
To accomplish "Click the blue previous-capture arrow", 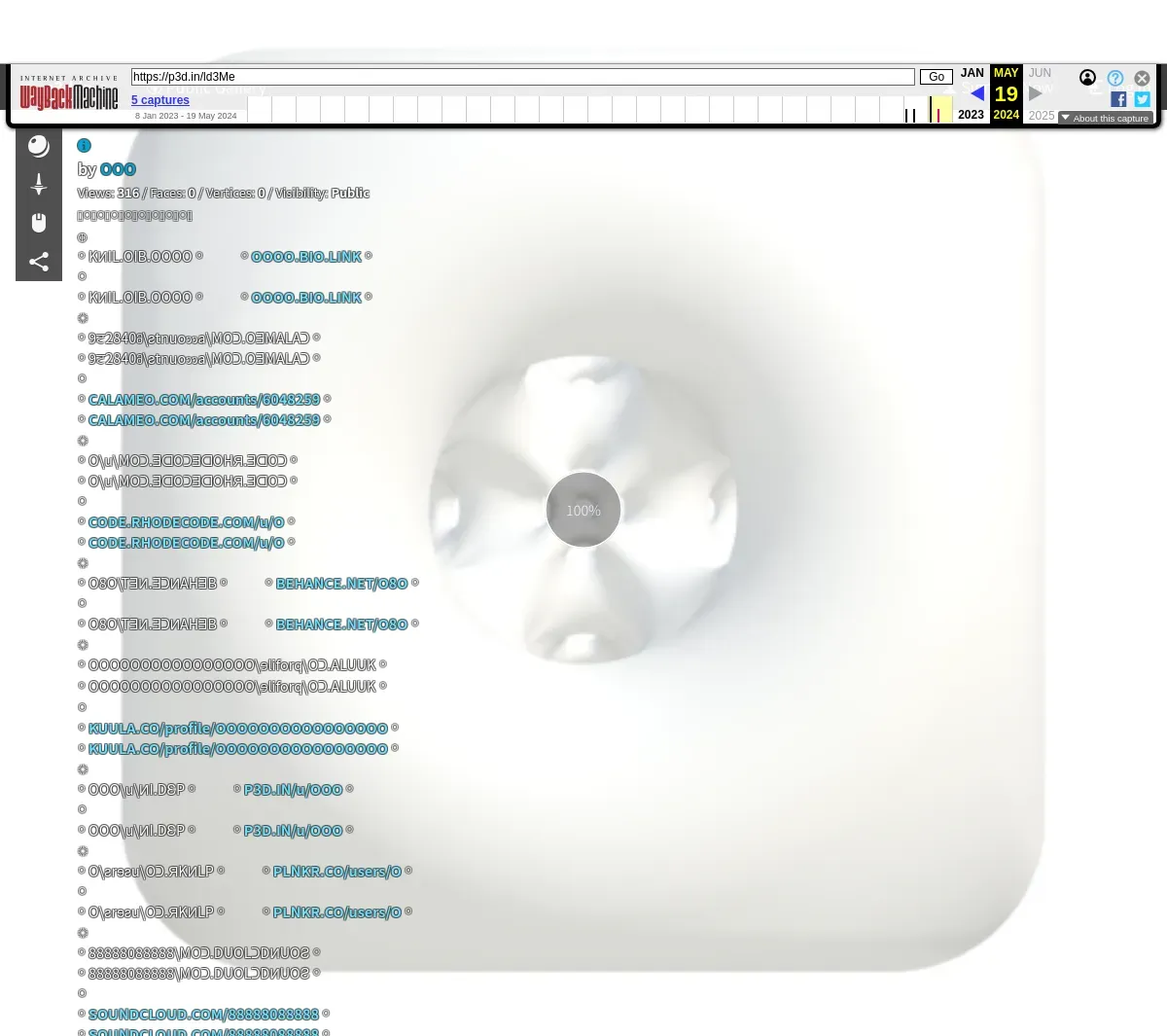I will [976, 93].
